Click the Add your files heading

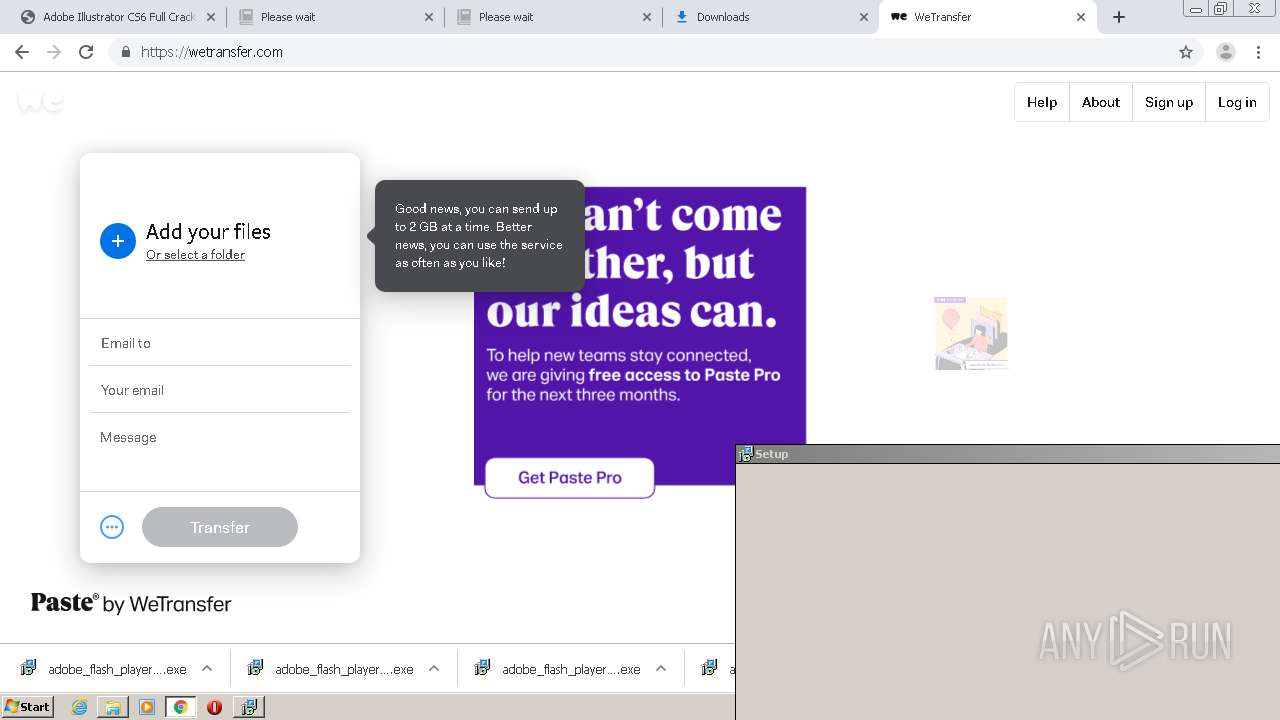point(208,231)
